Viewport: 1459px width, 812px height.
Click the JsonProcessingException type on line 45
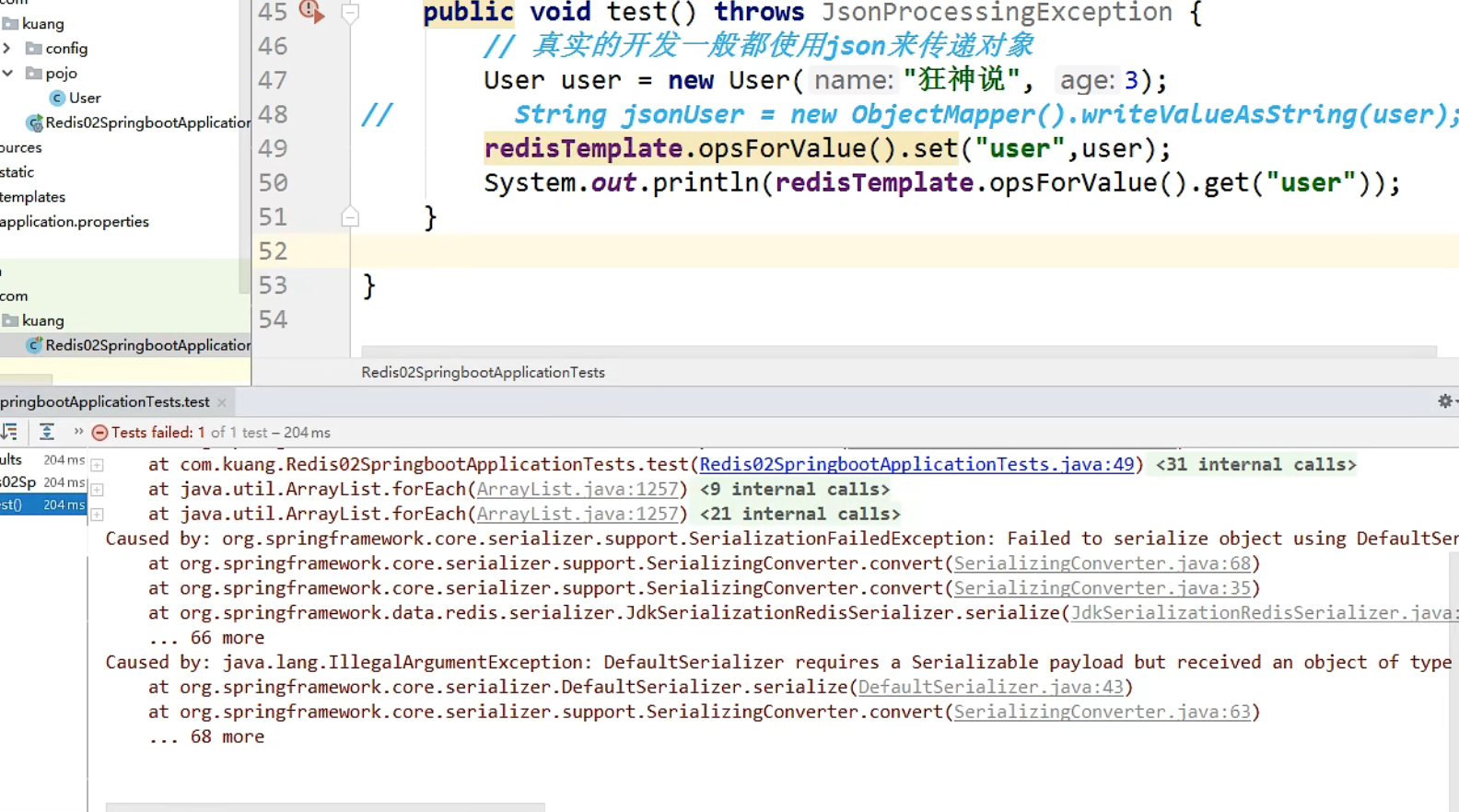tap(996, 13)
